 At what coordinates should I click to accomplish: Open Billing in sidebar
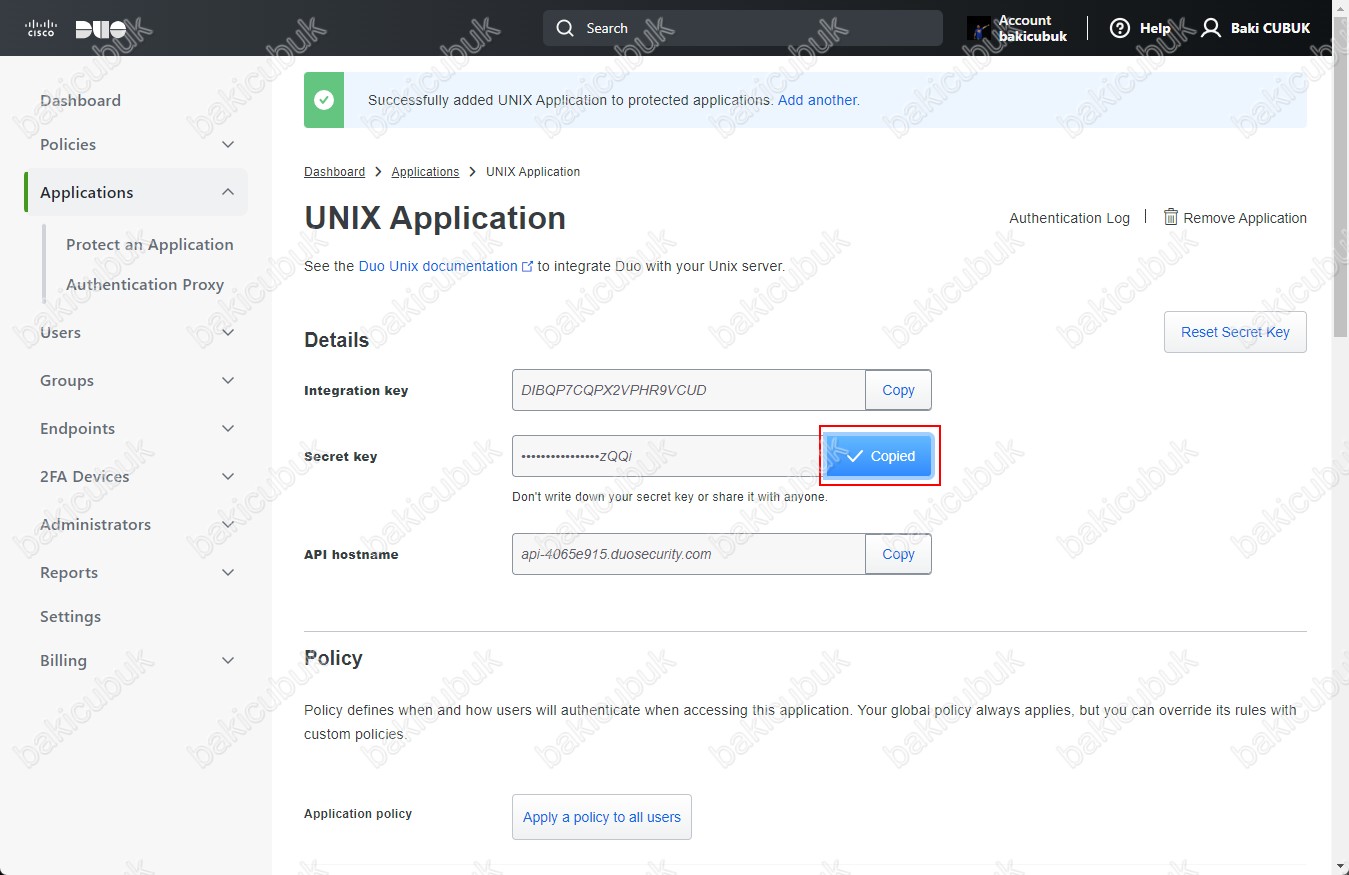coord(63,660)
